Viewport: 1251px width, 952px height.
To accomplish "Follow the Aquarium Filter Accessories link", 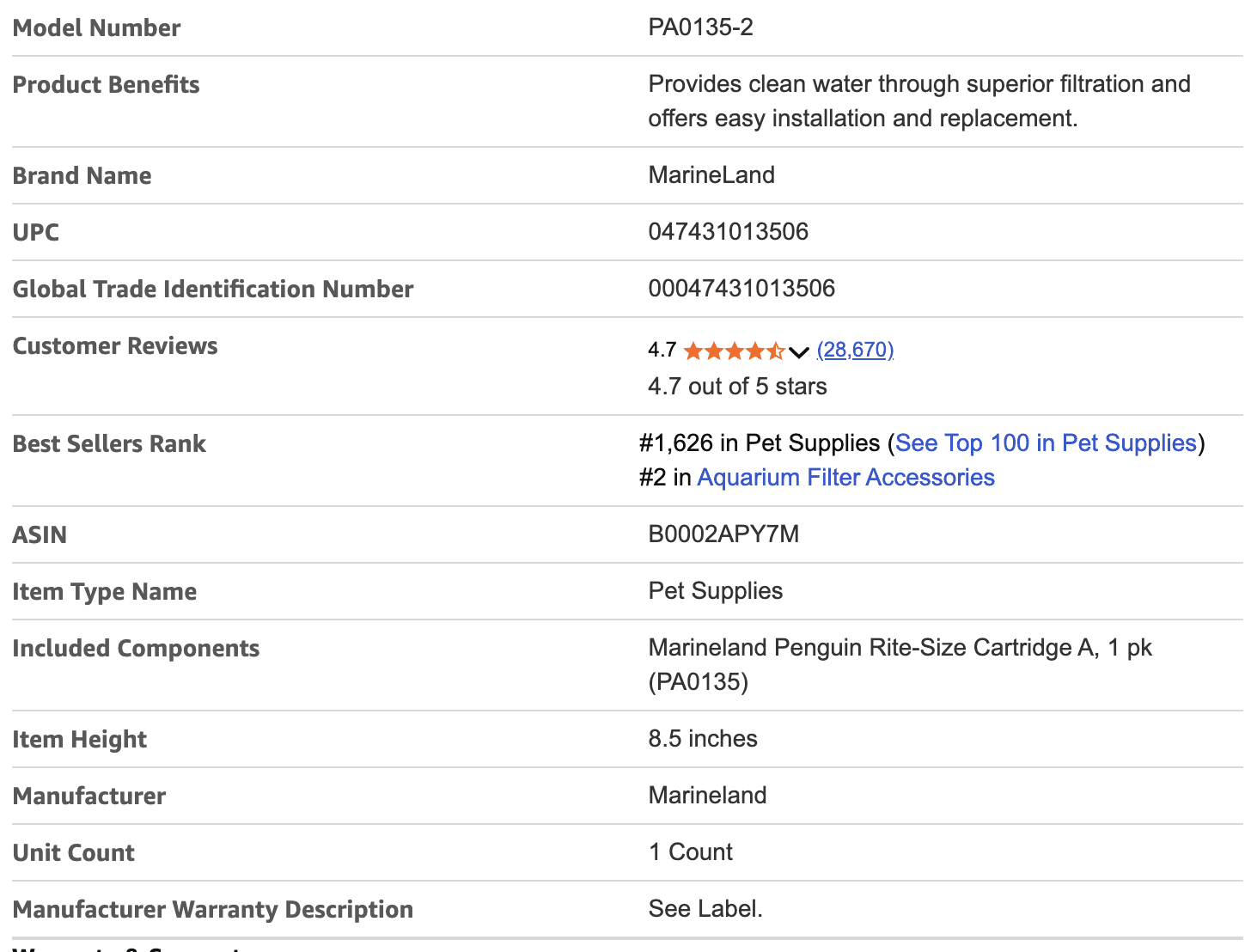I will pyautogui.click(x=845, y=478).
